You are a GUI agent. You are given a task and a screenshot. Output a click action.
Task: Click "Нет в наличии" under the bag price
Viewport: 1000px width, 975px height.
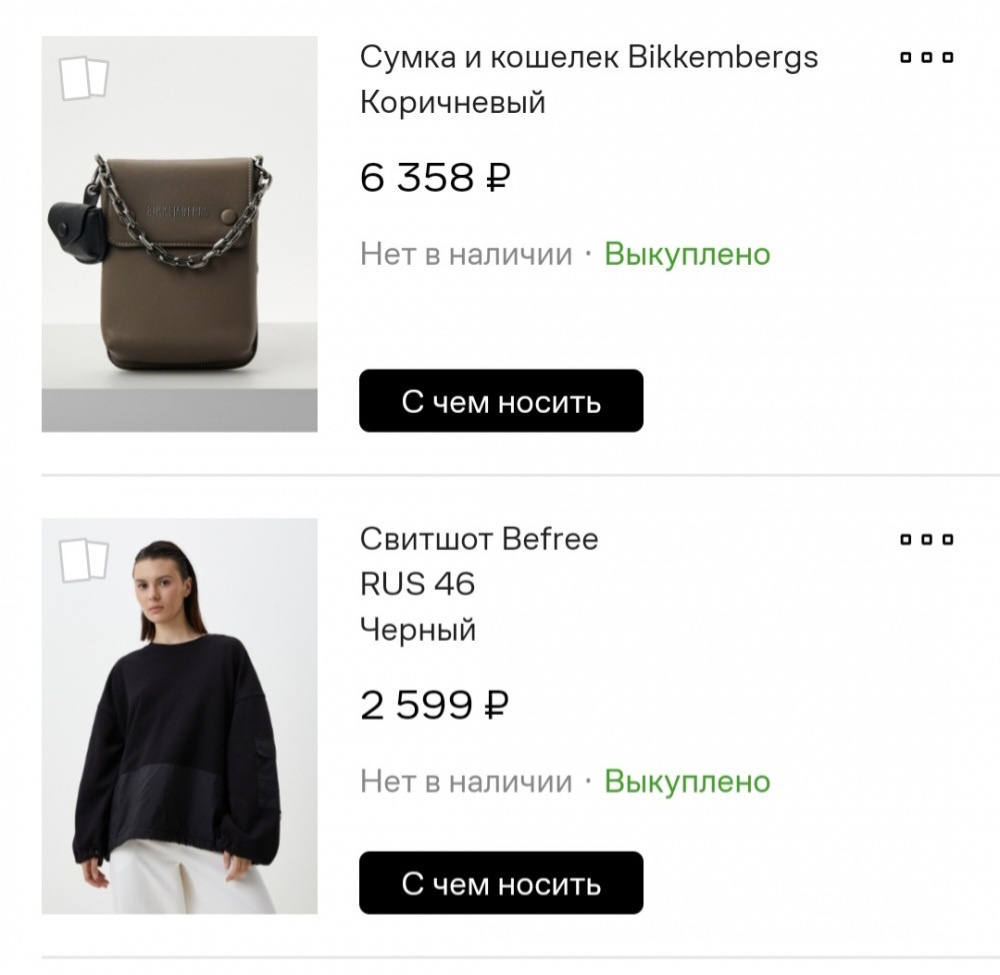pos(466,254)
